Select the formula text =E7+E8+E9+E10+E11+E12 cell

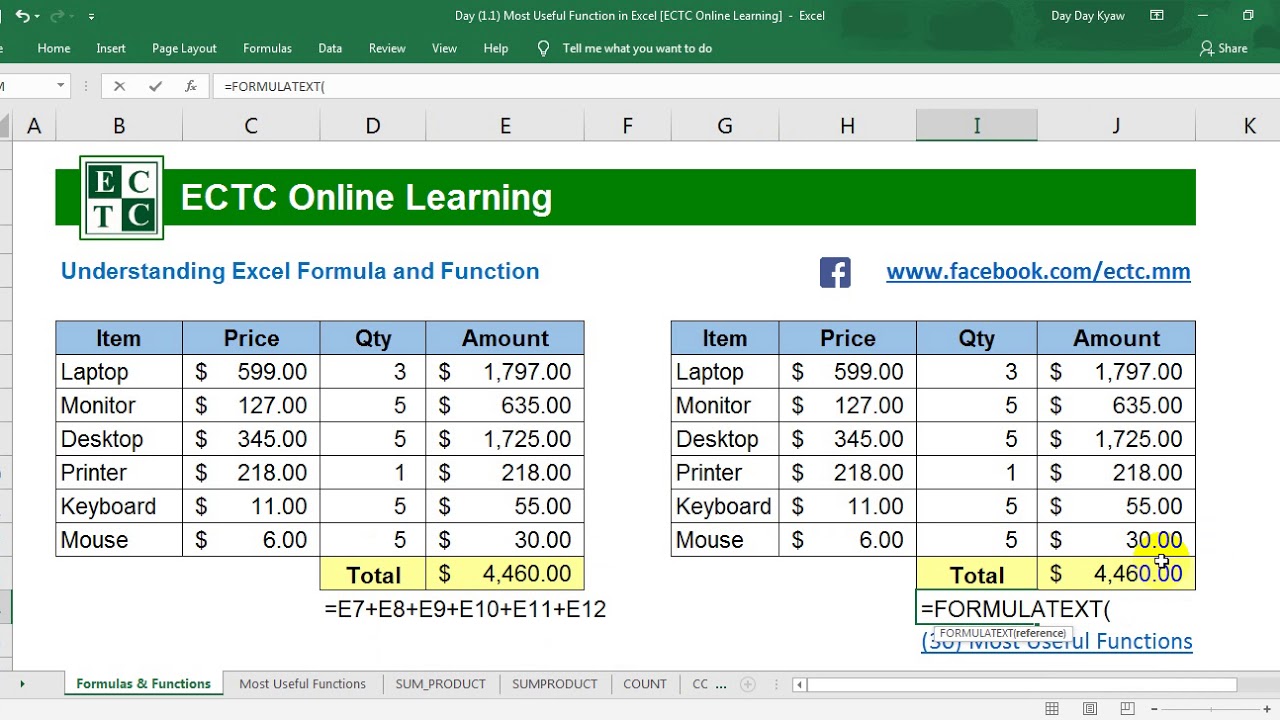point(465,609)
